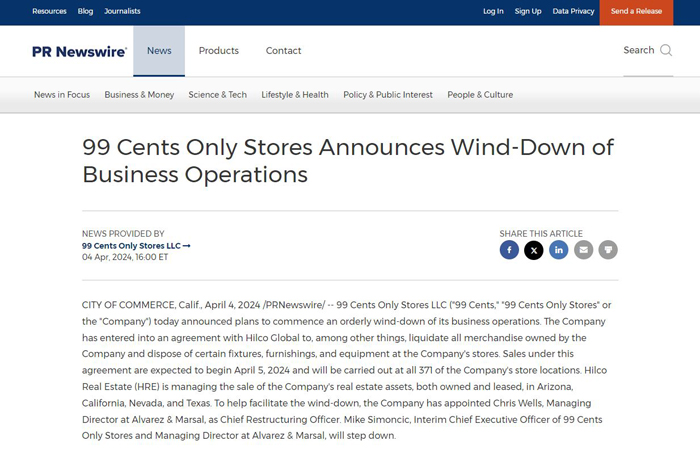Email this article via envelope icon
This screenshot has height=449, width=700.
tap(583, 250)
